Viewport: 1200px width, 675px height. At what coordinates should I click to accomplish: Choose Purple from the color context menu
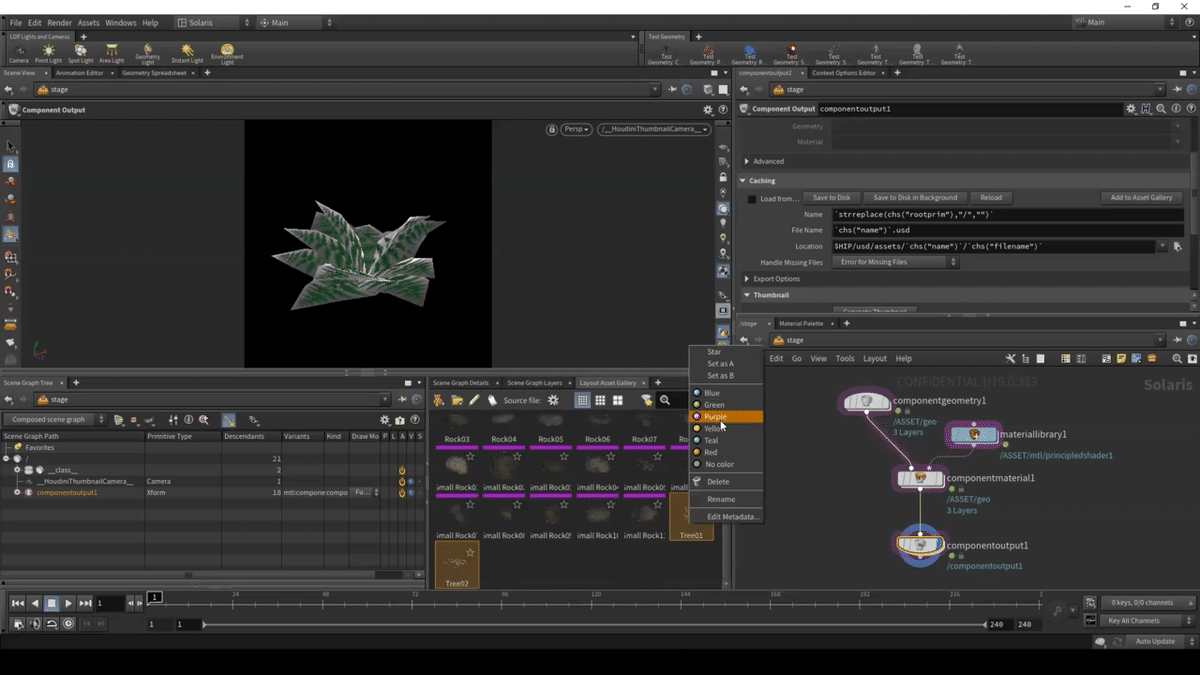715,417
